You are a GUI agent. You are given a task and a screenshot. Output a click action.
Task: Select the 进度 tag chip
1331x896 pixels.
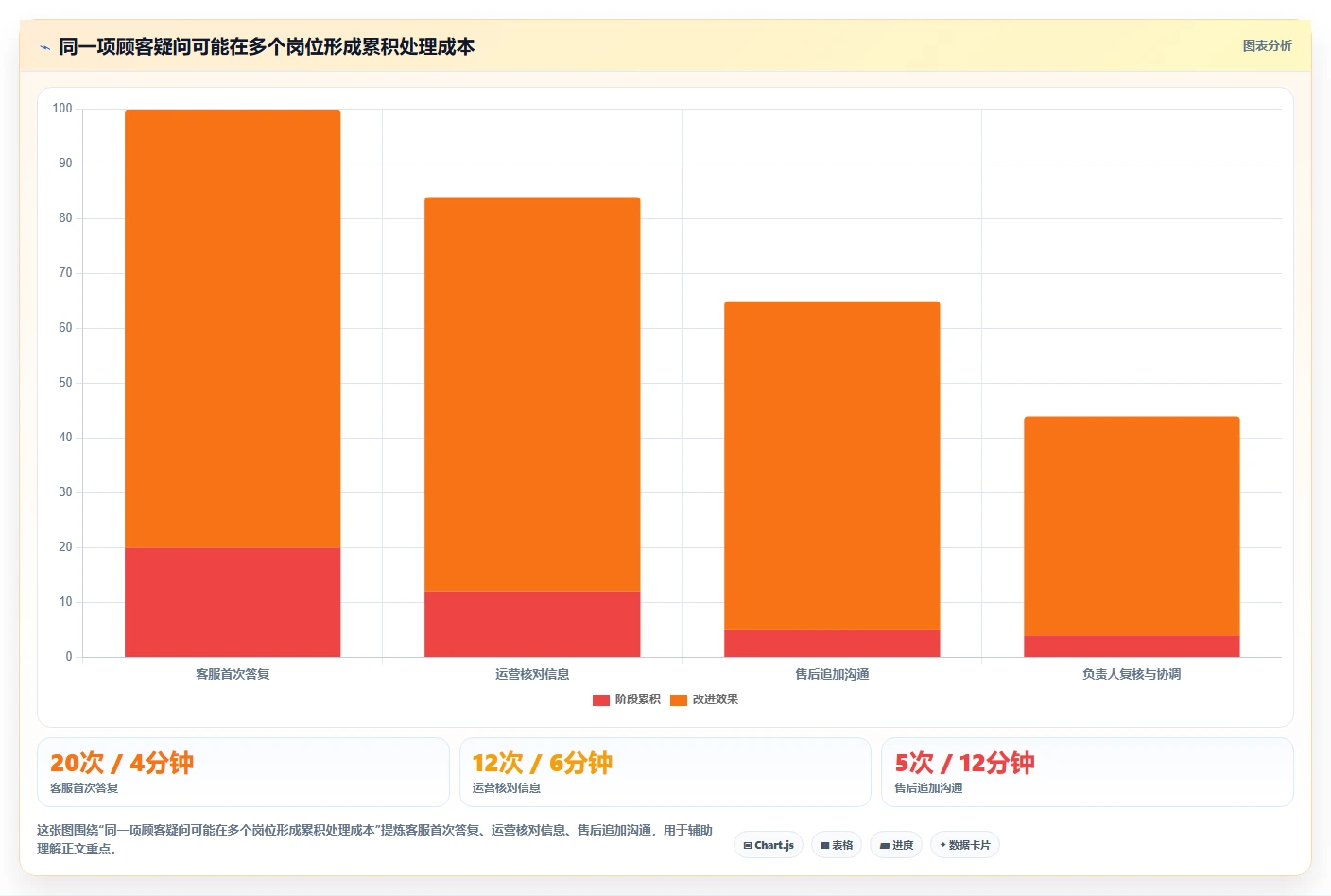coord(896,845)
